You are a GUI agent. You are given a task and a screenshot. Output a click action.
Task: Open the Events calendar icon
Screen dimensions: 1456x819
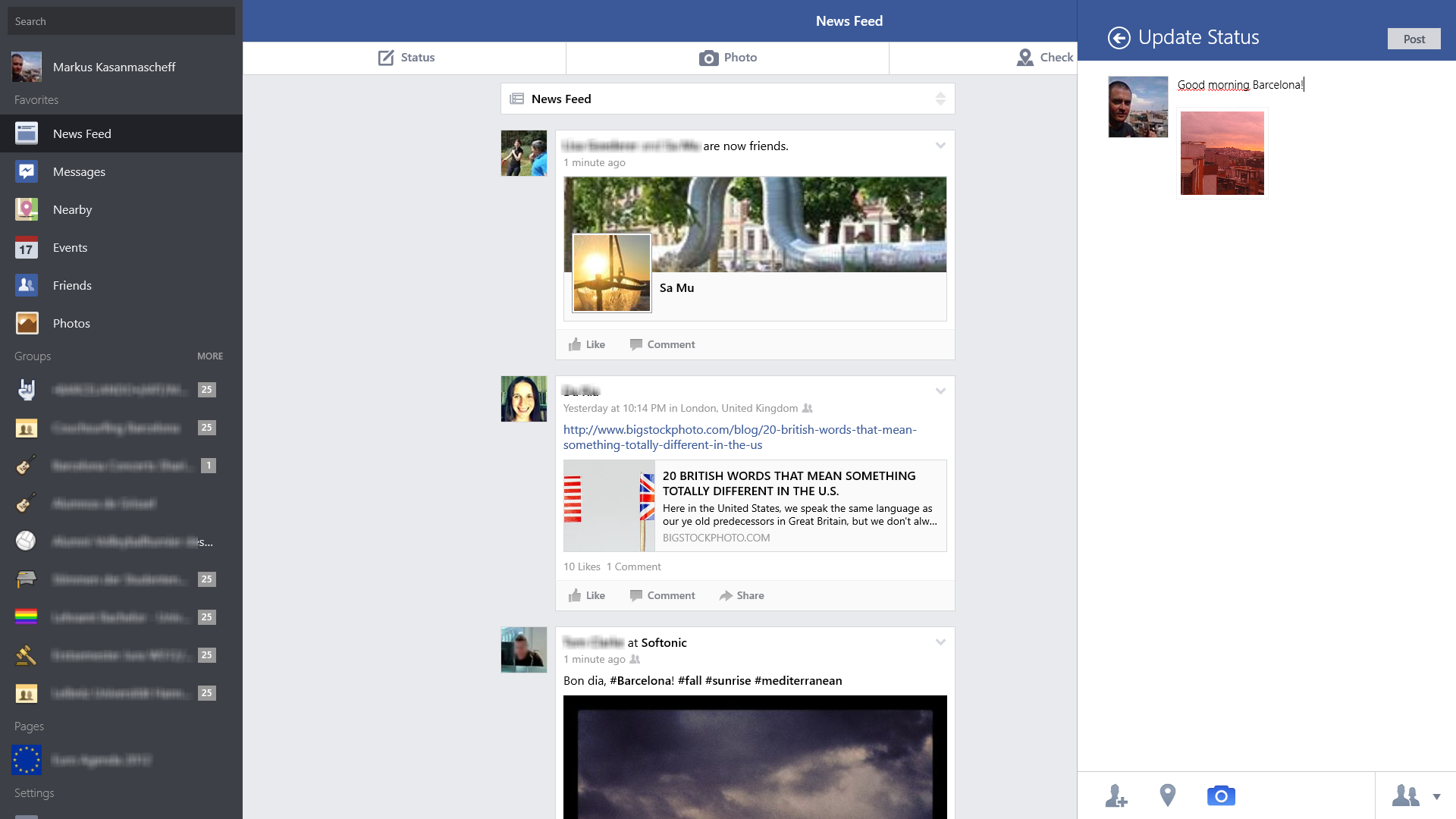(x=26, y=247)
